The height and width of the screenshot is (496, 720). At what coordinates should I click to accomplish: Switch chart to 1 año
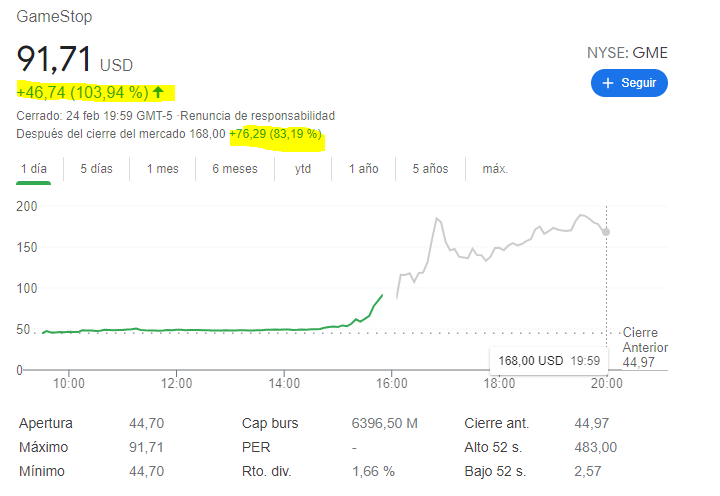click(x=363, y=169)
